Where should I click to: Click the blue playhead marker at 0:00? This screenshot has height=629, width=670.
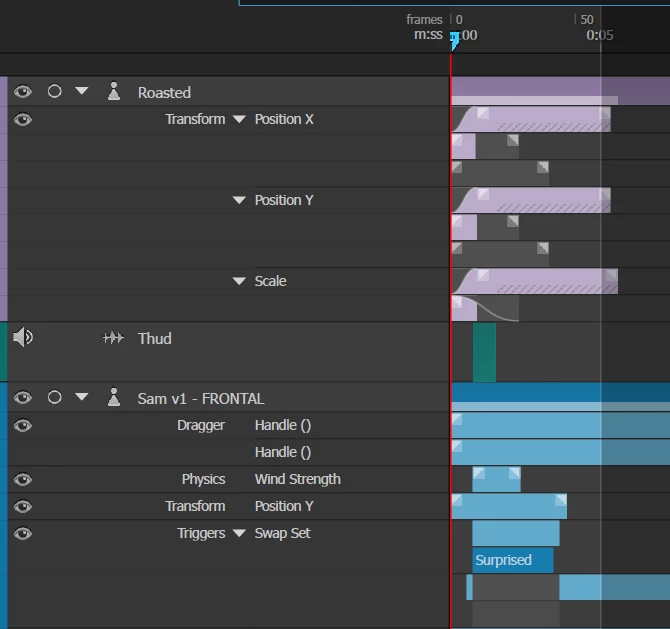click(454, 41)
